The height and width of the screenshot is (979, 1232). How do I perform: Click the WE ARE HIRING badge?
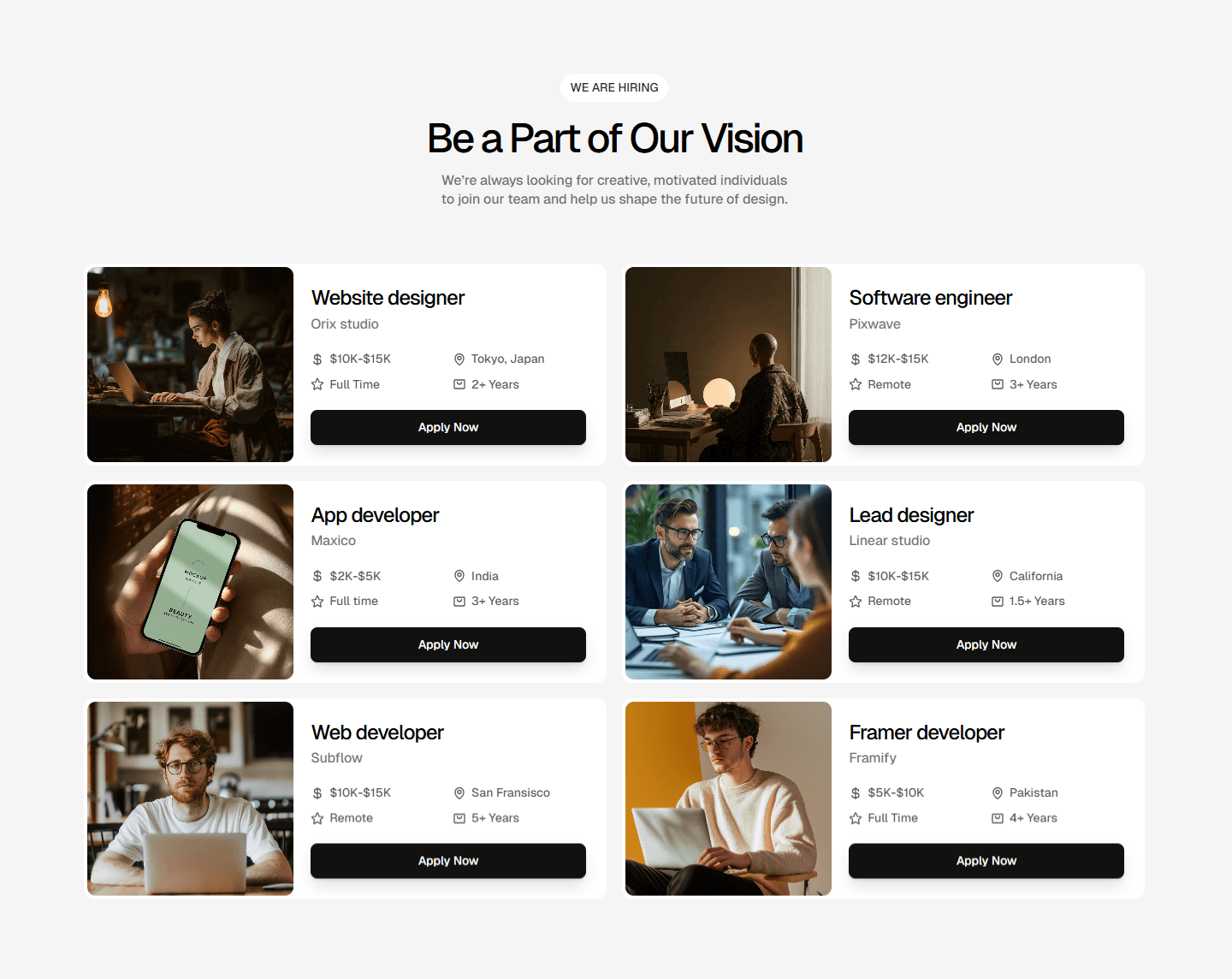pyautogui.click(x=614, y=87)
